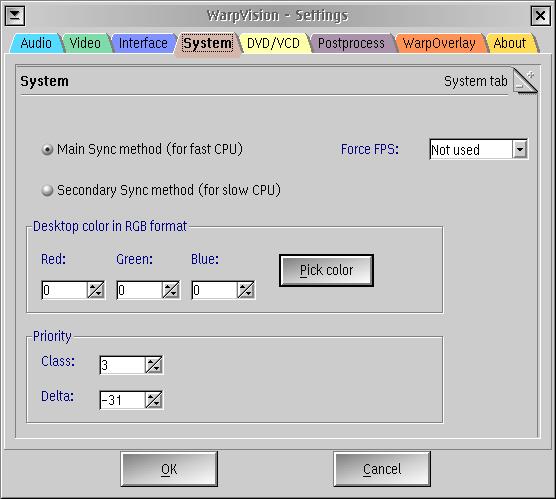Click into the Delta value field
The image size is (556, 499).
[122, 400]
